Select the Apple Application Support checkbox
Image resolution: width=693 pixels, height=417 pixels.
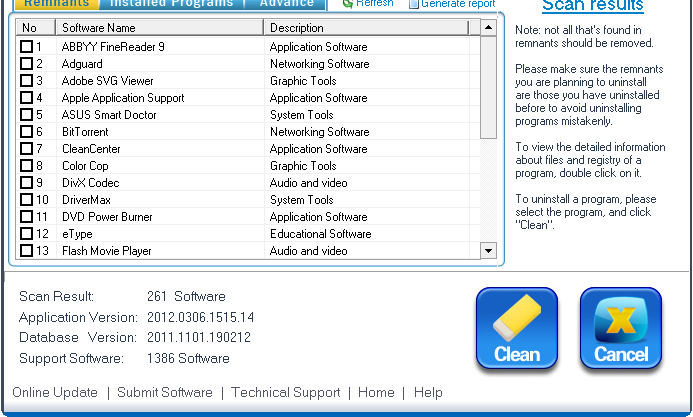[27, 98]
